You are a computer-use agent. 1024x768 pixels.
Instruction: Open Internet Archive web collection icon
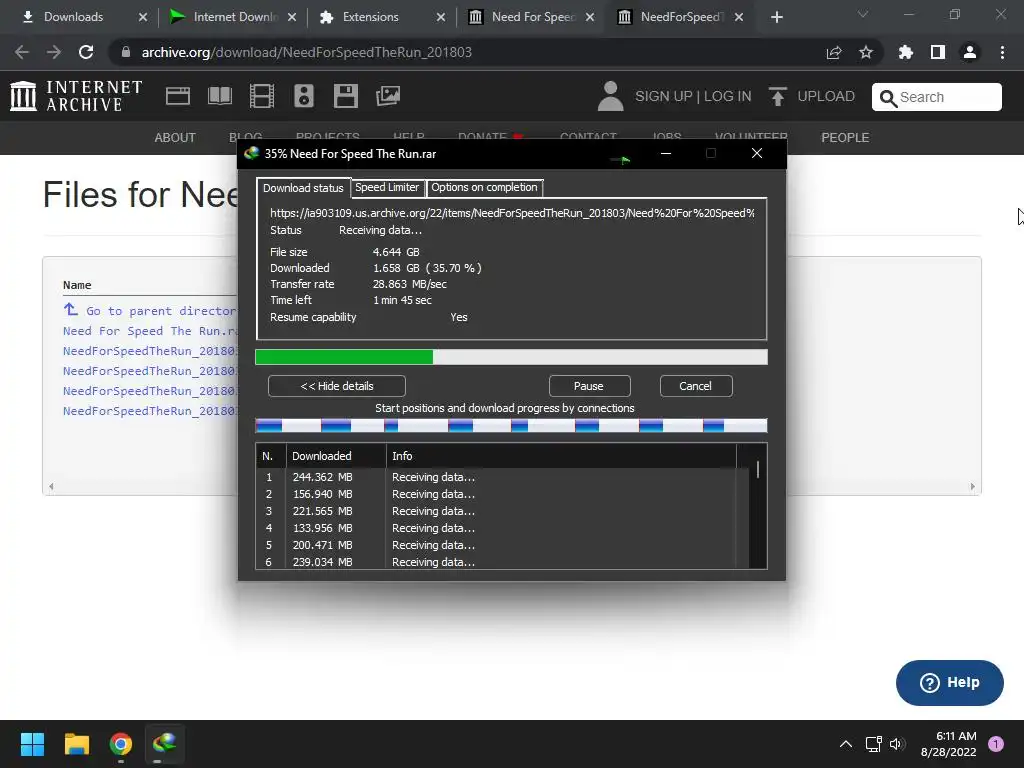click(x=178, y=96)
